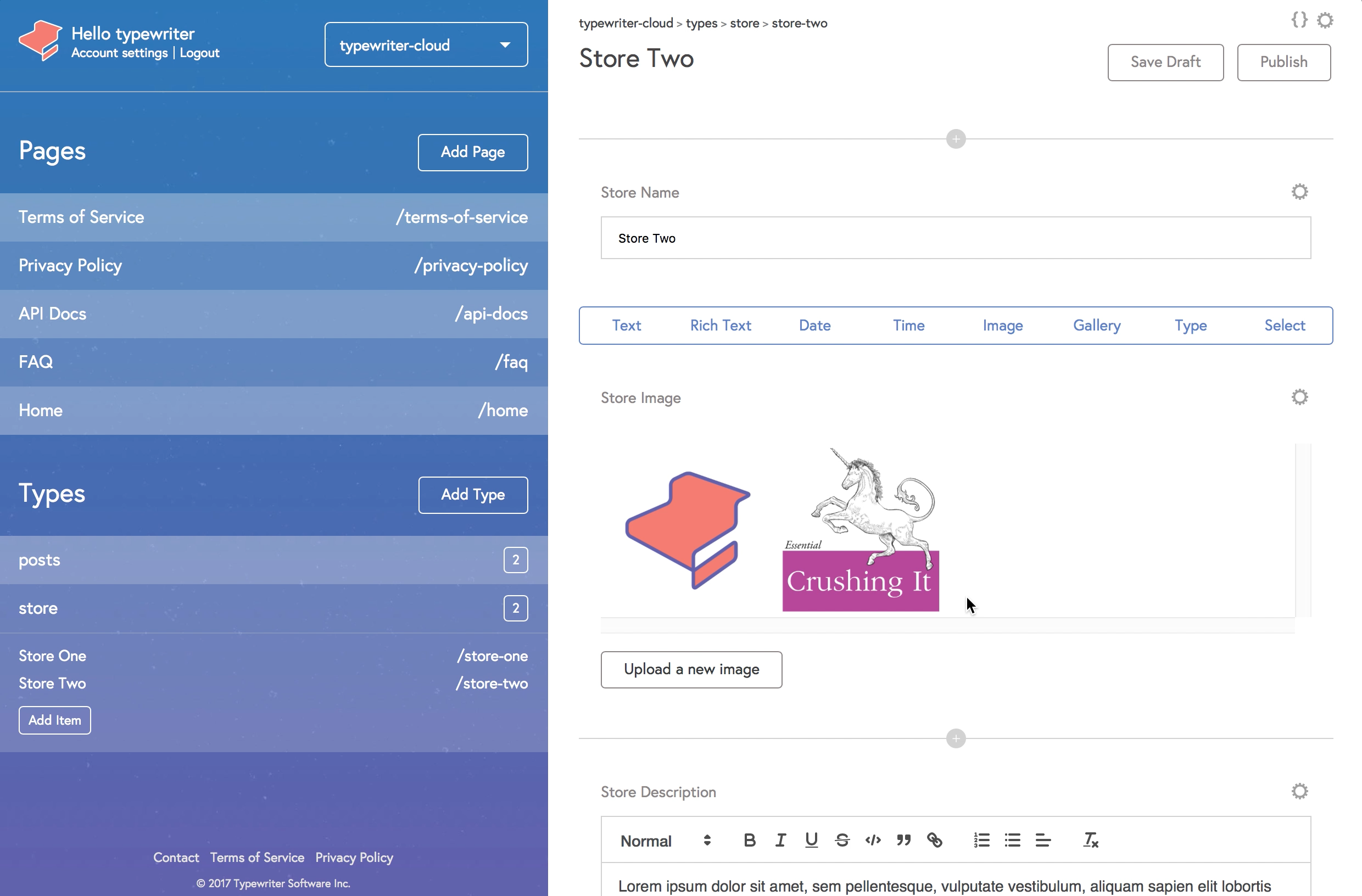Viewport: 1362px width, 896px height.
Task: Collapse the store type in the sidebar
Action: pos(38,608)
